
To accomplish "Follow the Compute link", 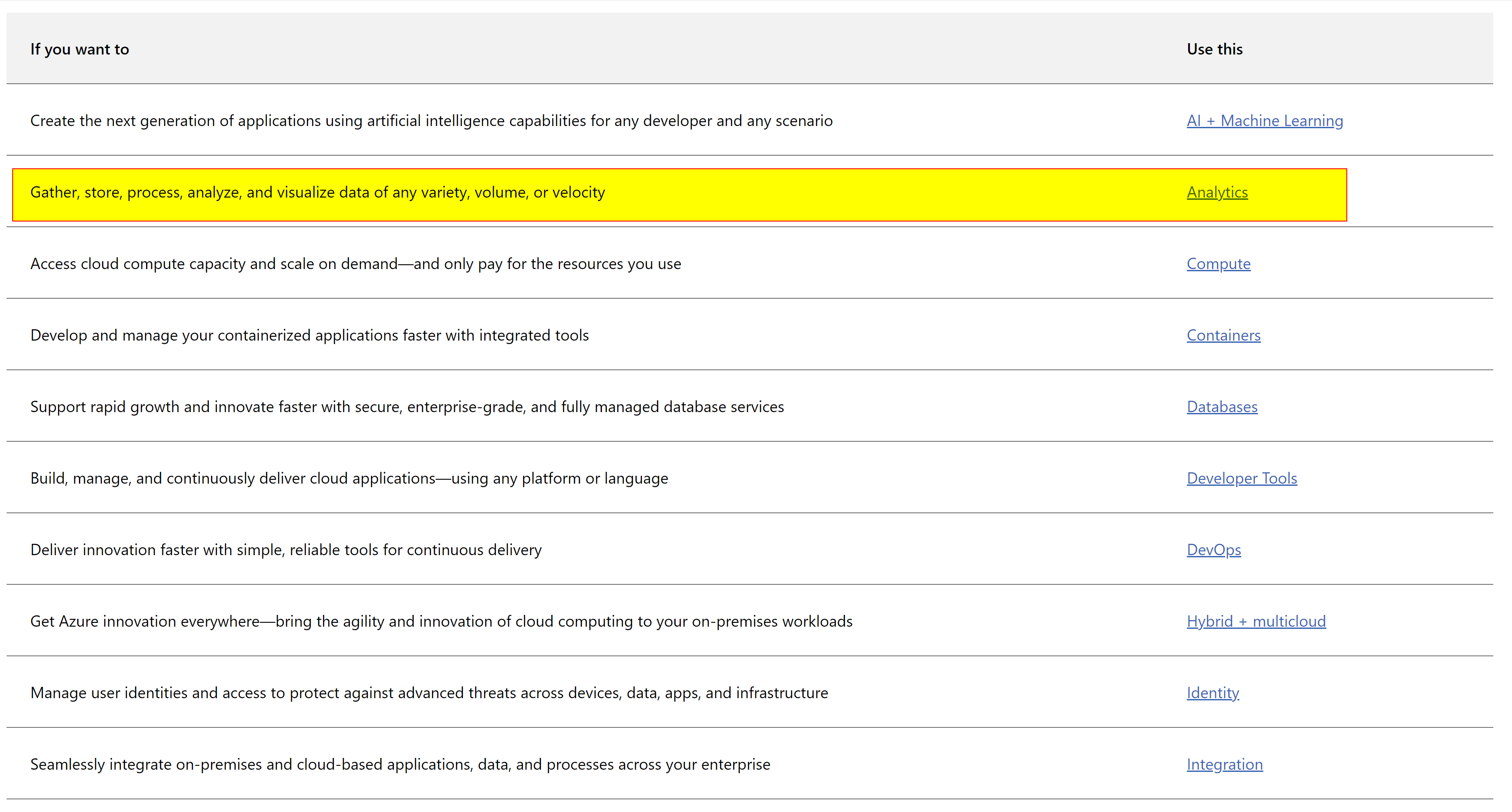I will click(x=1218, y=264).
